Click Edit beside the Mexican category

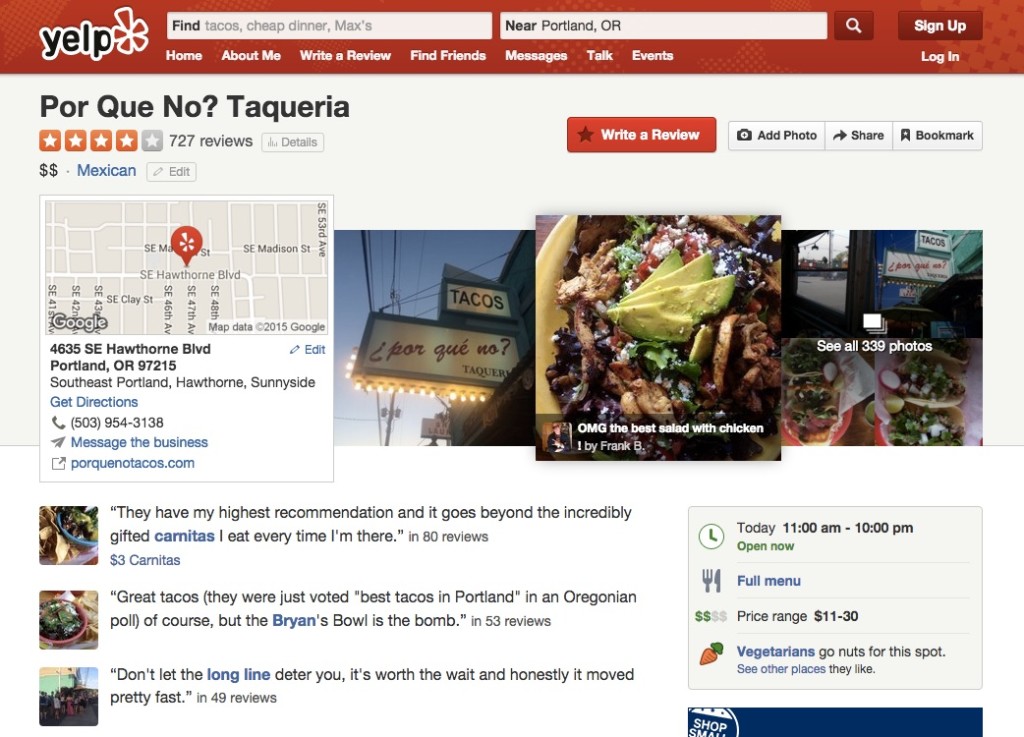click(x=172, y=172)
